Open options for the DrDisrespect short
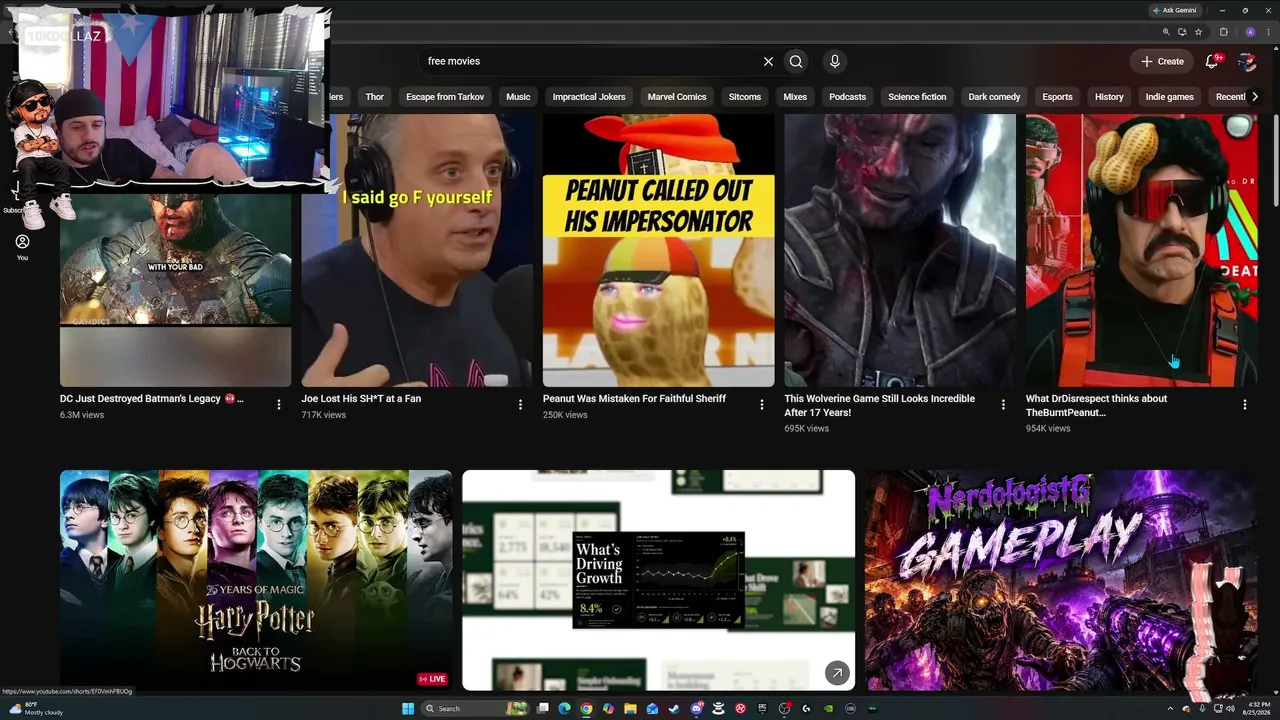1280x720 pixels. 1245,405
